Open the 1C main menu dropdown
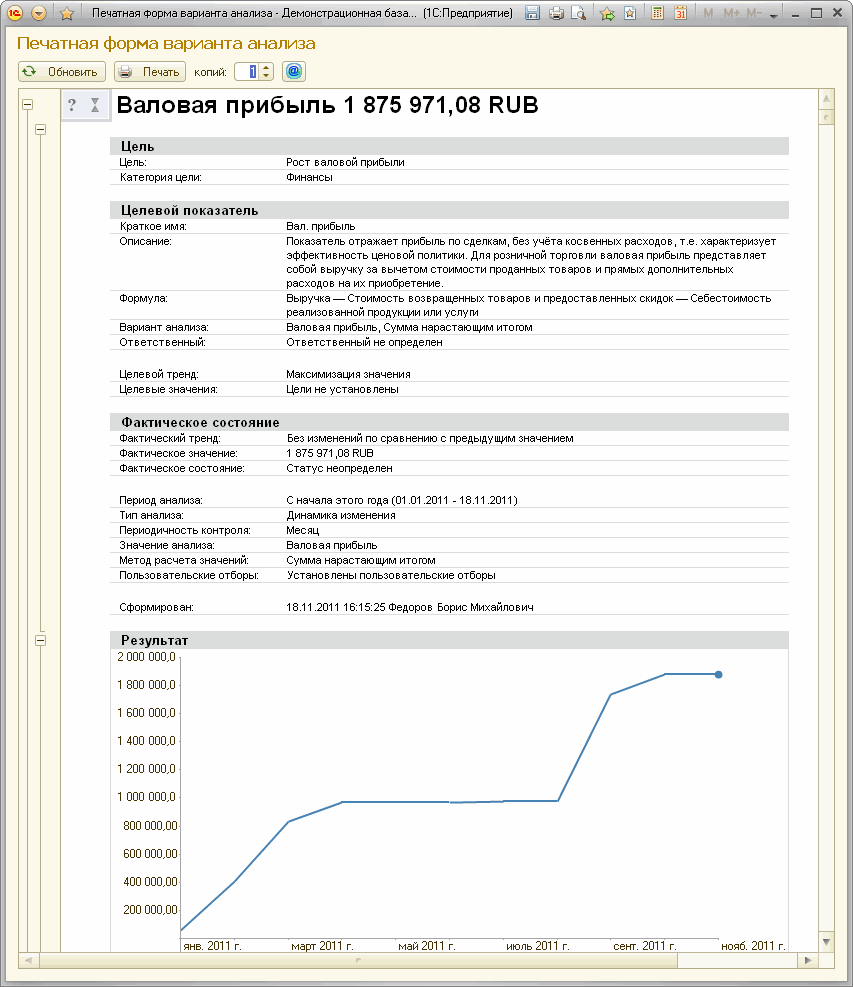The height and width of the screenshot is (987, 853). (38, 14)
